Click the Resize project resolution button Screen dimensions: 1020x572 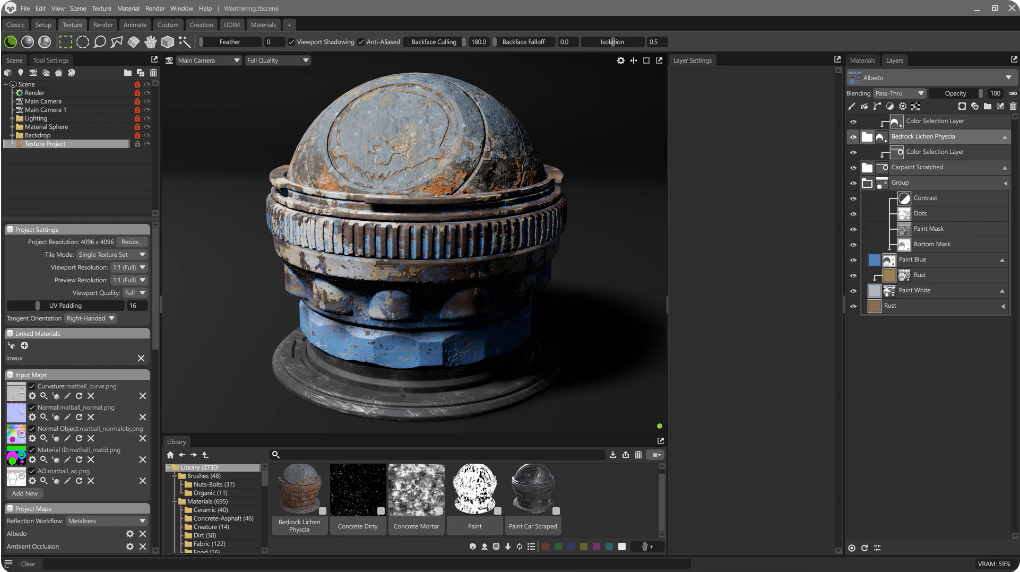132,242
